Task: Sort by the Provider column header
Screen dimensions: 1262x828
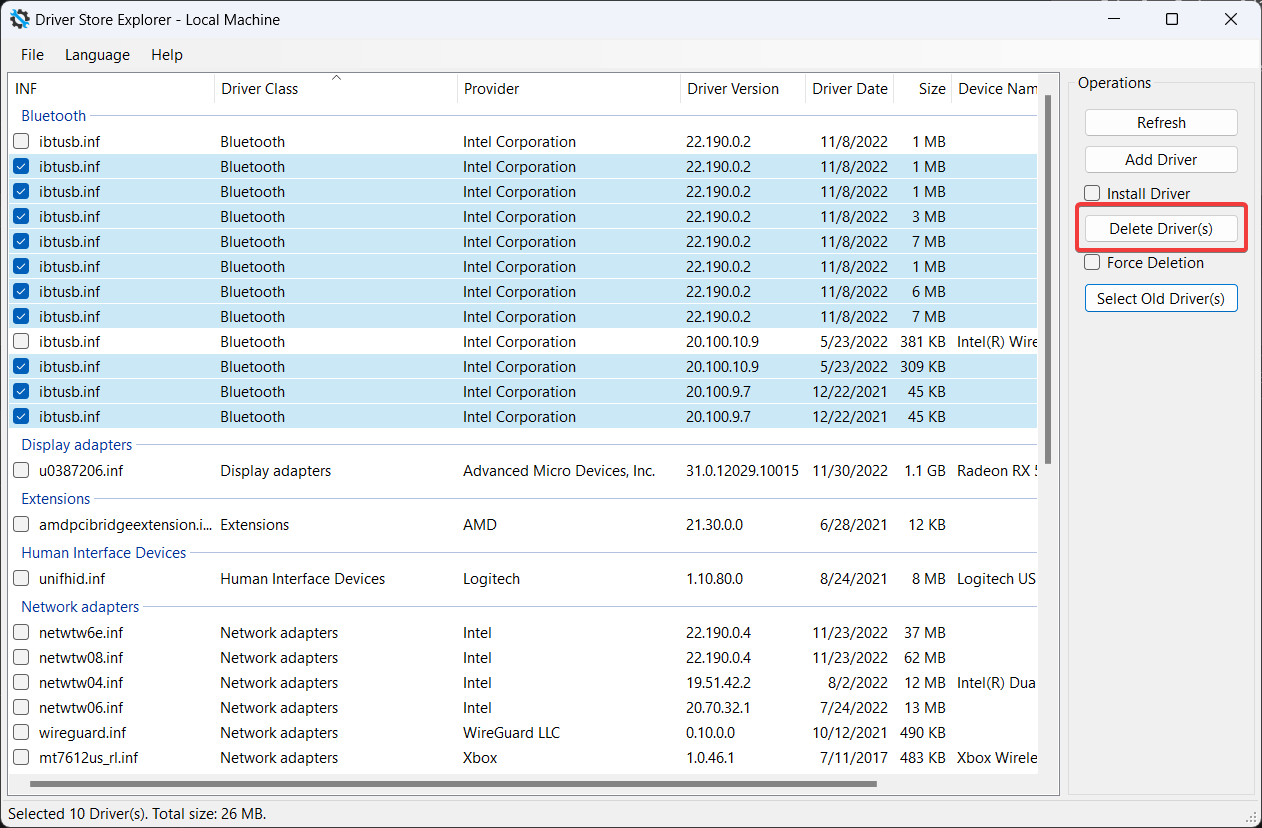Action: [569, 89]
